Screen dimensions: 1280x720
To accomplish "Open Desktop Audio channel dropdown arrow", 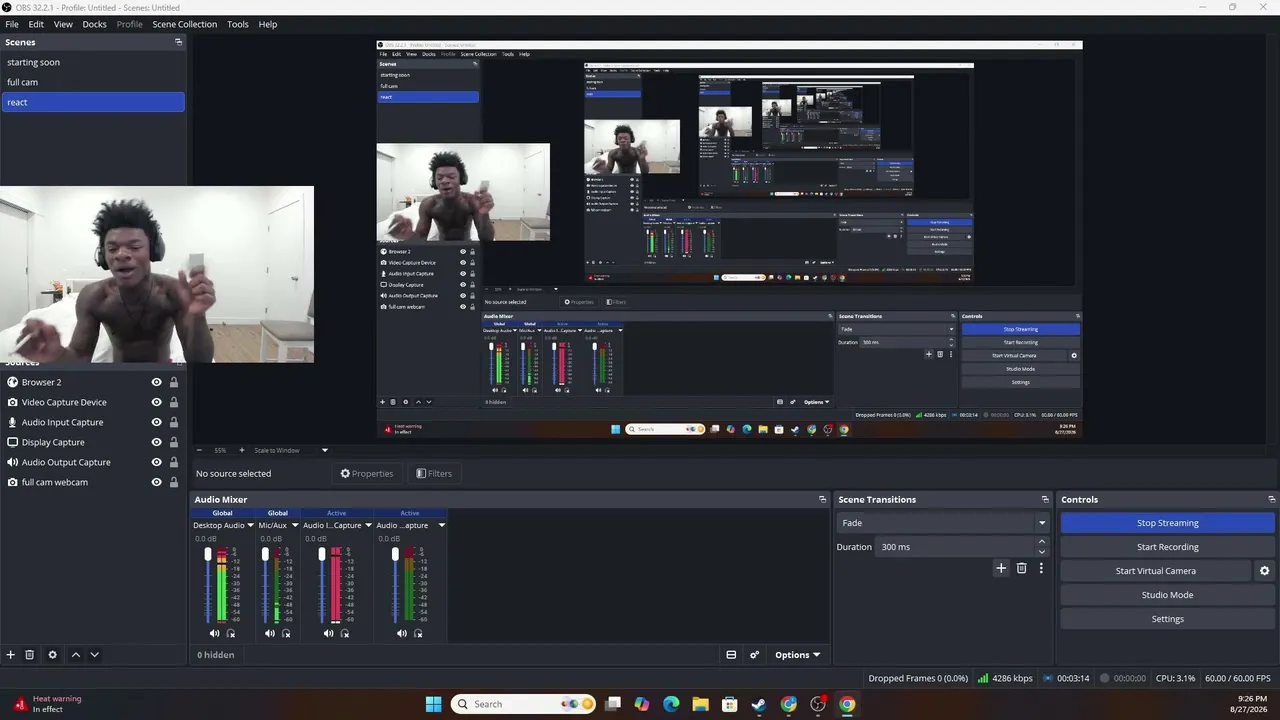I will (251, 525).
